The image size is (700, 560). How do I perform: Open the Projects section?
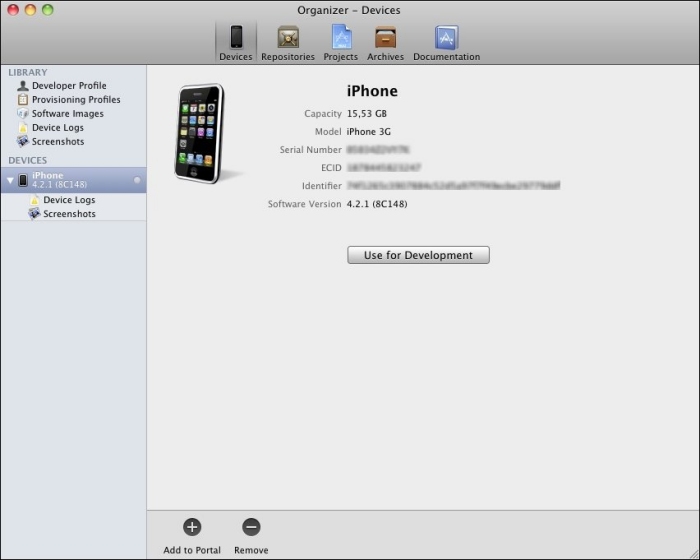(x=341, y=42)
